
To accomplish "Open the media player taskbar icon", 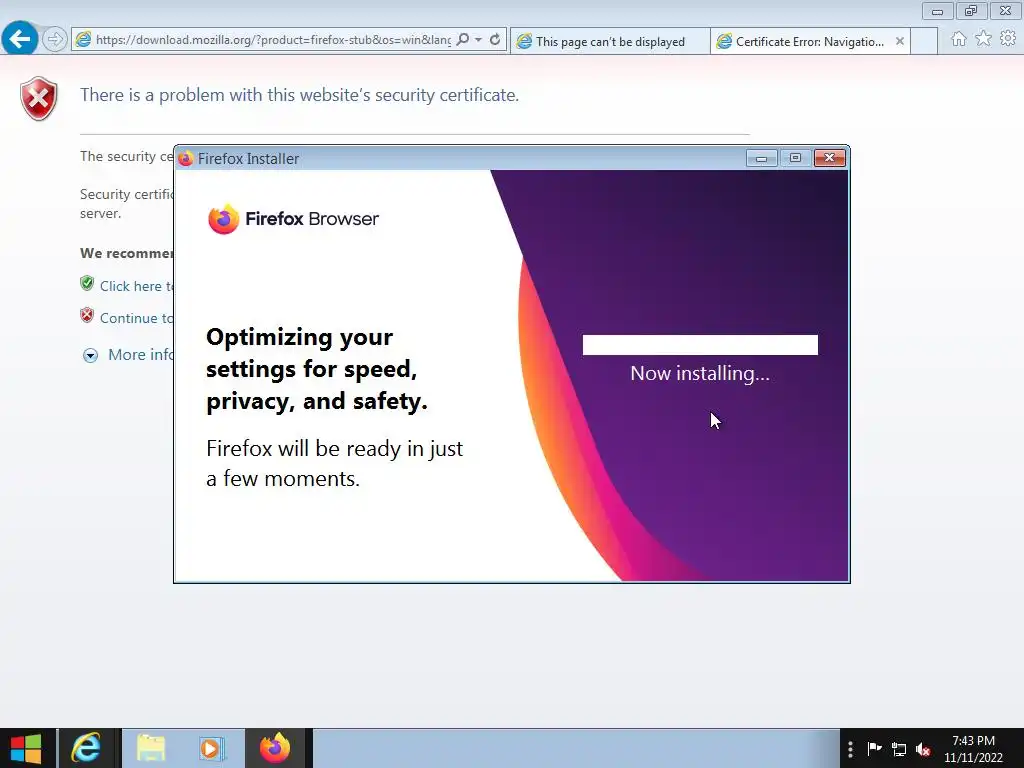I will pos(212,748).
